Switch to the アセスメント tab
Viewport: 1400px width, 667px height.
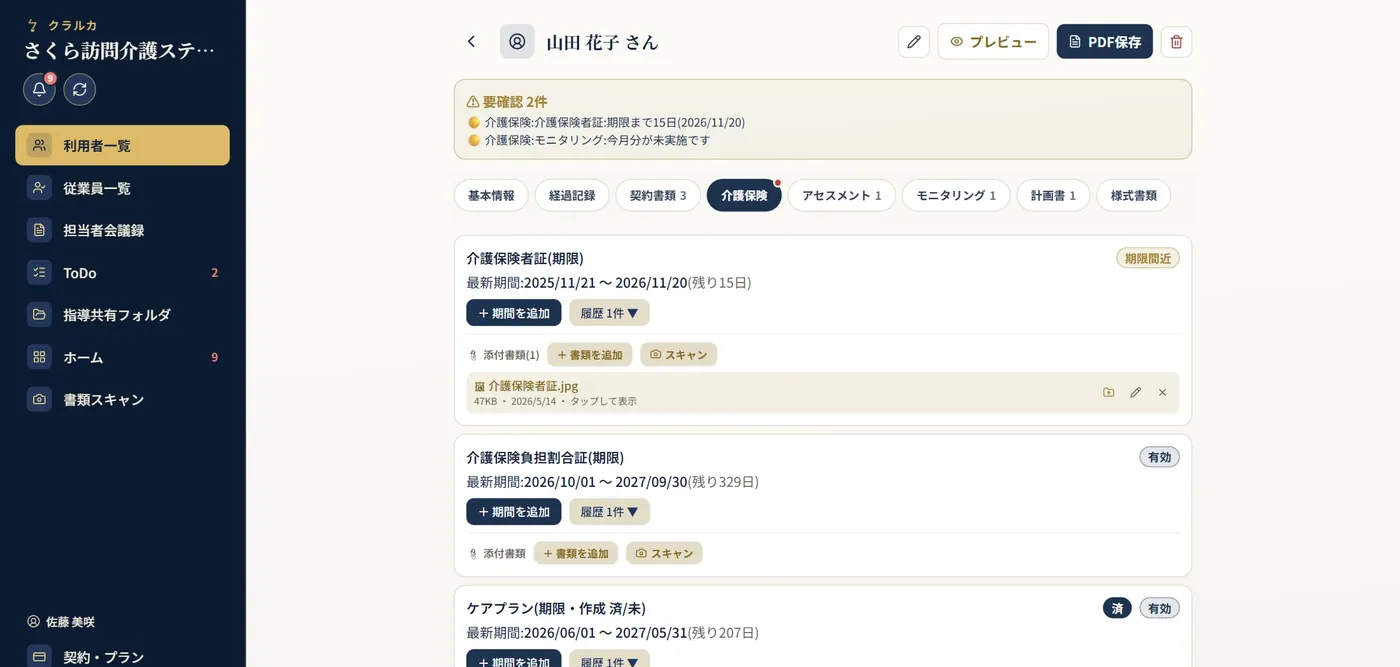coord(842,196)
